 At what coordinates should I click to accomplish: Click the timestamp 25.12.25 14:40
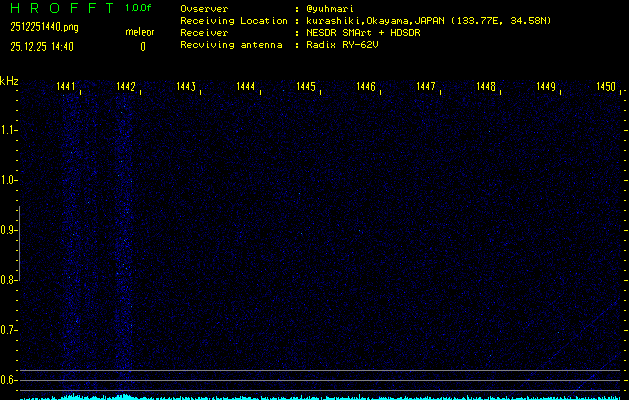point(42,47)
